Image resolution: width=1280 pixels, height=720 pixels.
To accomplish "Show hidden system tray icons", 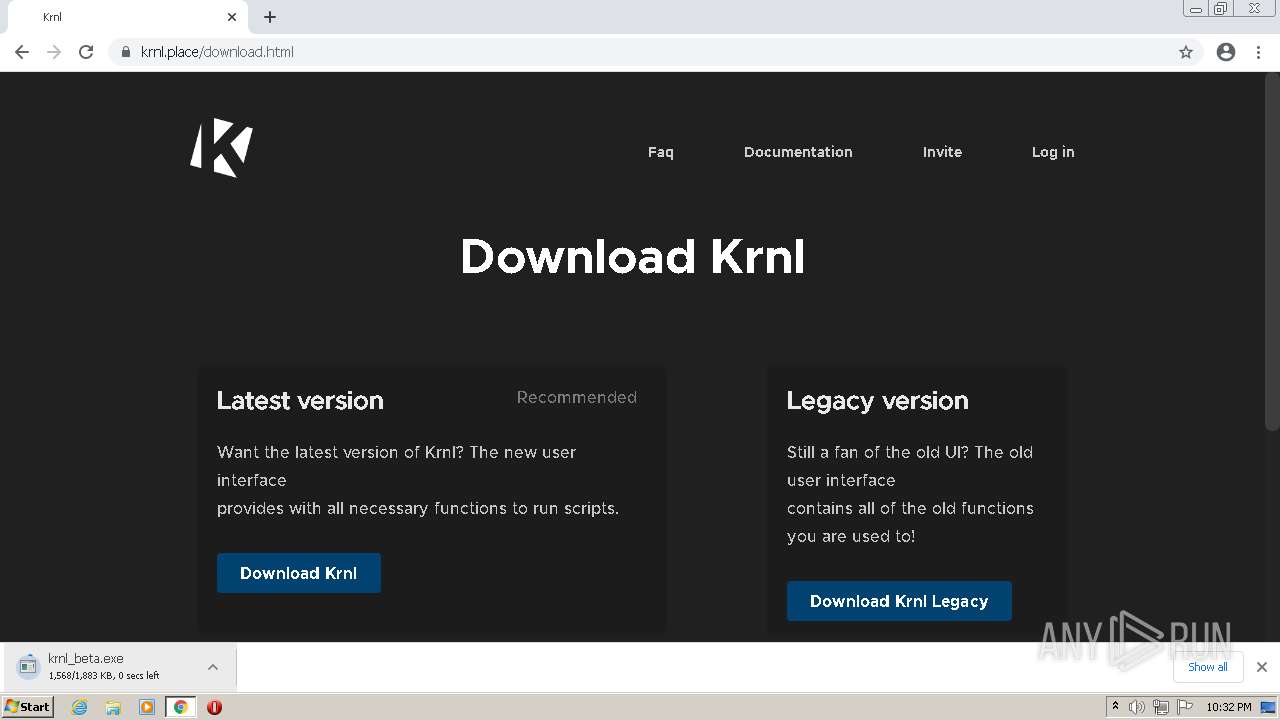I will pos(1115,707).
